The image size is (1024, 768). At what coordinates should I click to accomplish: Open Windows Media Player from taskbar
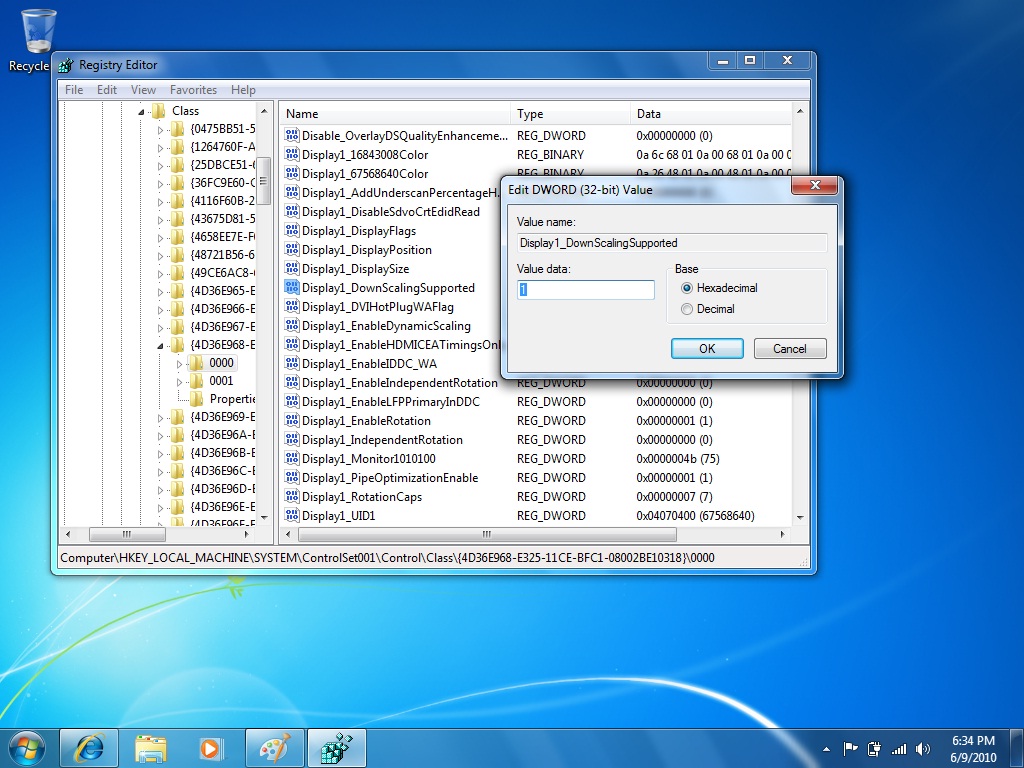(x=212, y=748)
